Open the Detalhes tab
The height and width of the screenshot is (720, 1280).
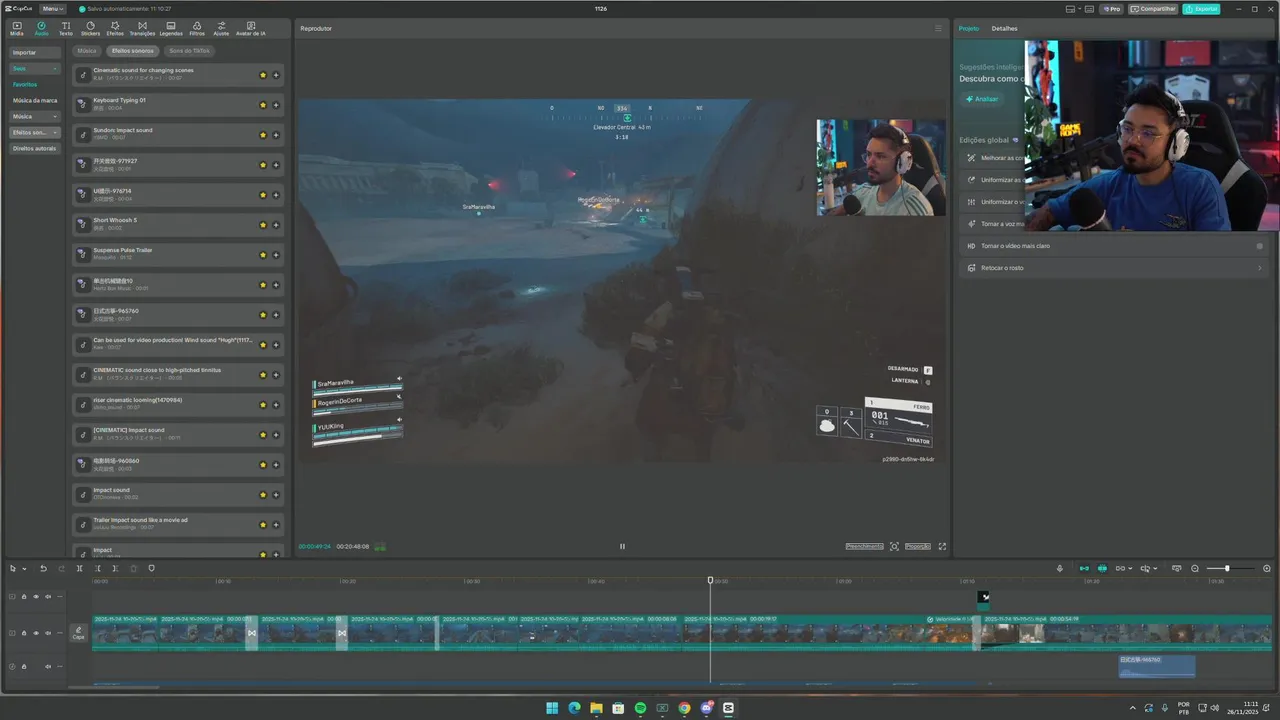pos(1004,28)
